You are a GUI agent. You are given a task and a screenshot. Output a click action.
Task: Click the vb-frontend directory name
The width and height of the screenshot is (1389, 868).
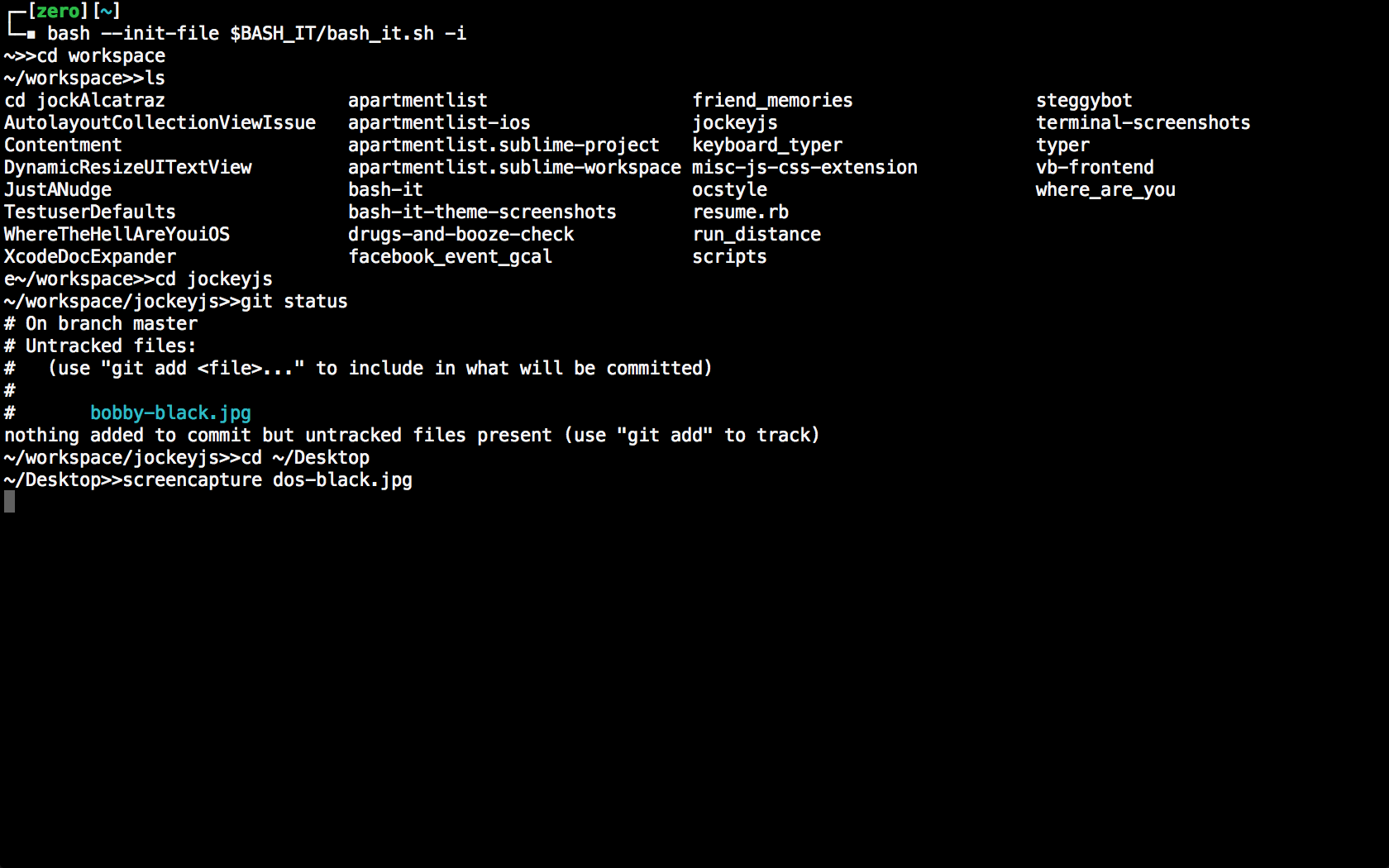pyautogui.click(x=1095, y=167)
